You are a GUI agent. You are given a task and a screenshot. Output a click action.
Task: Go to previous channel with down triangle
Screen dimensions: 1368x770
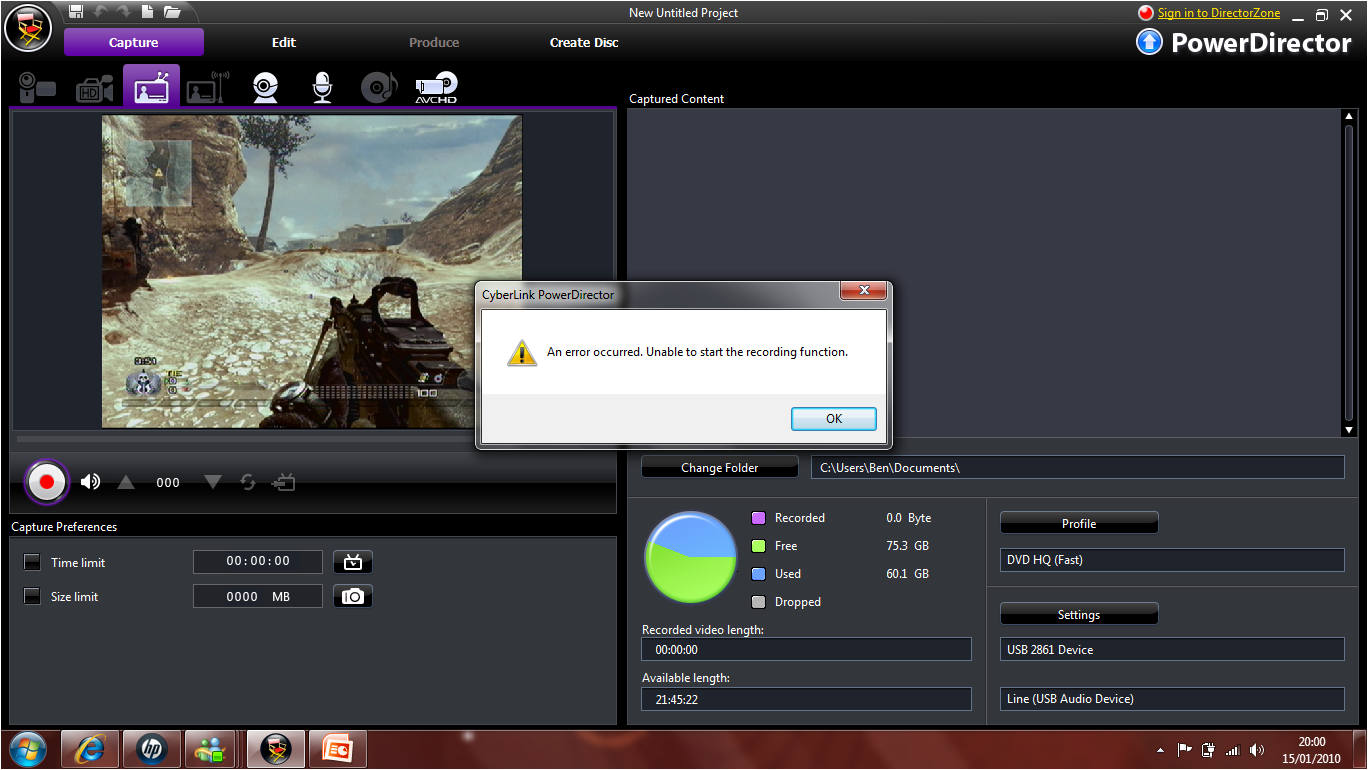point(212,482)
